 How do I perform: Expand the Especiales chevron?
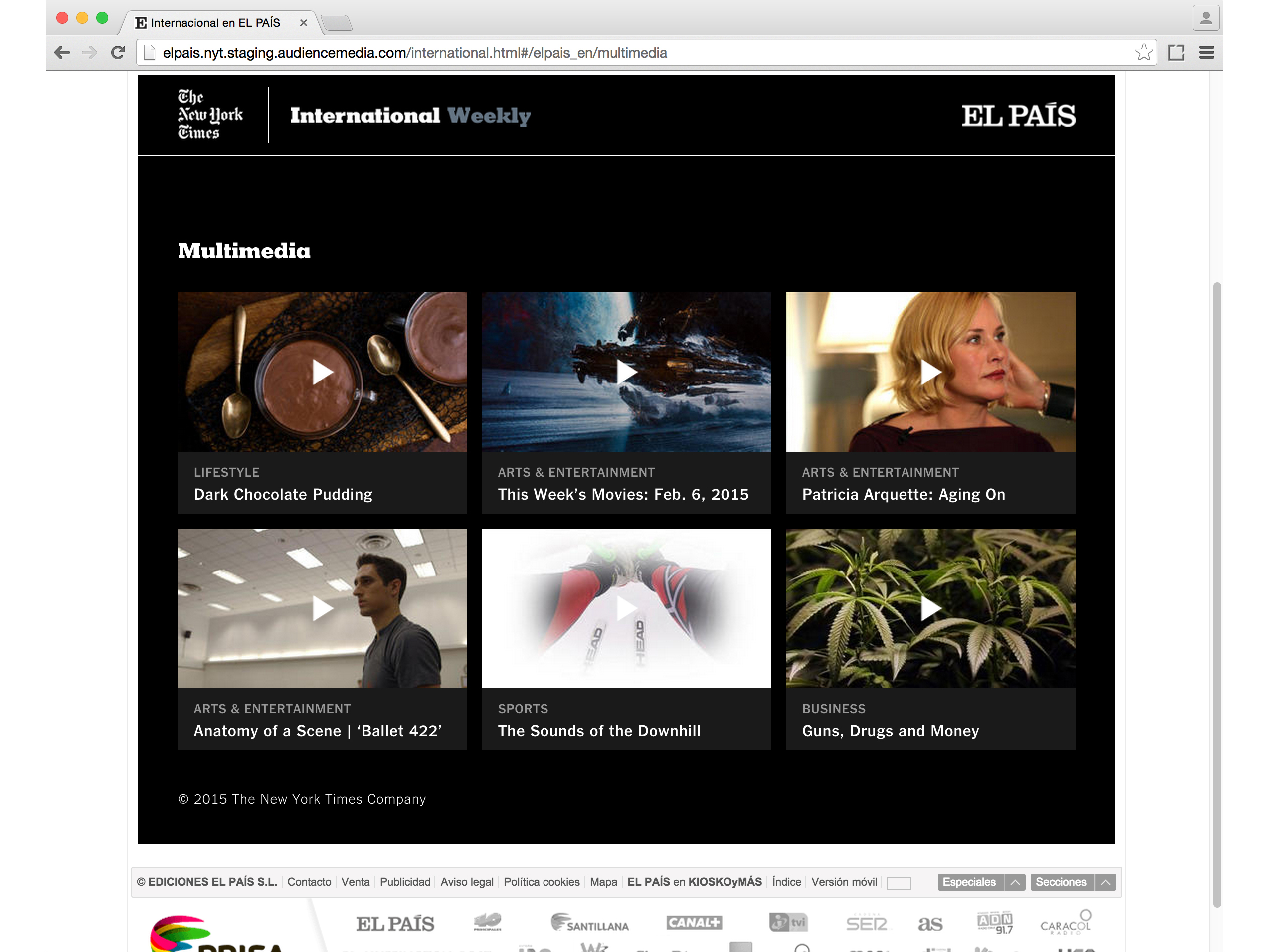pos(1015,882)
